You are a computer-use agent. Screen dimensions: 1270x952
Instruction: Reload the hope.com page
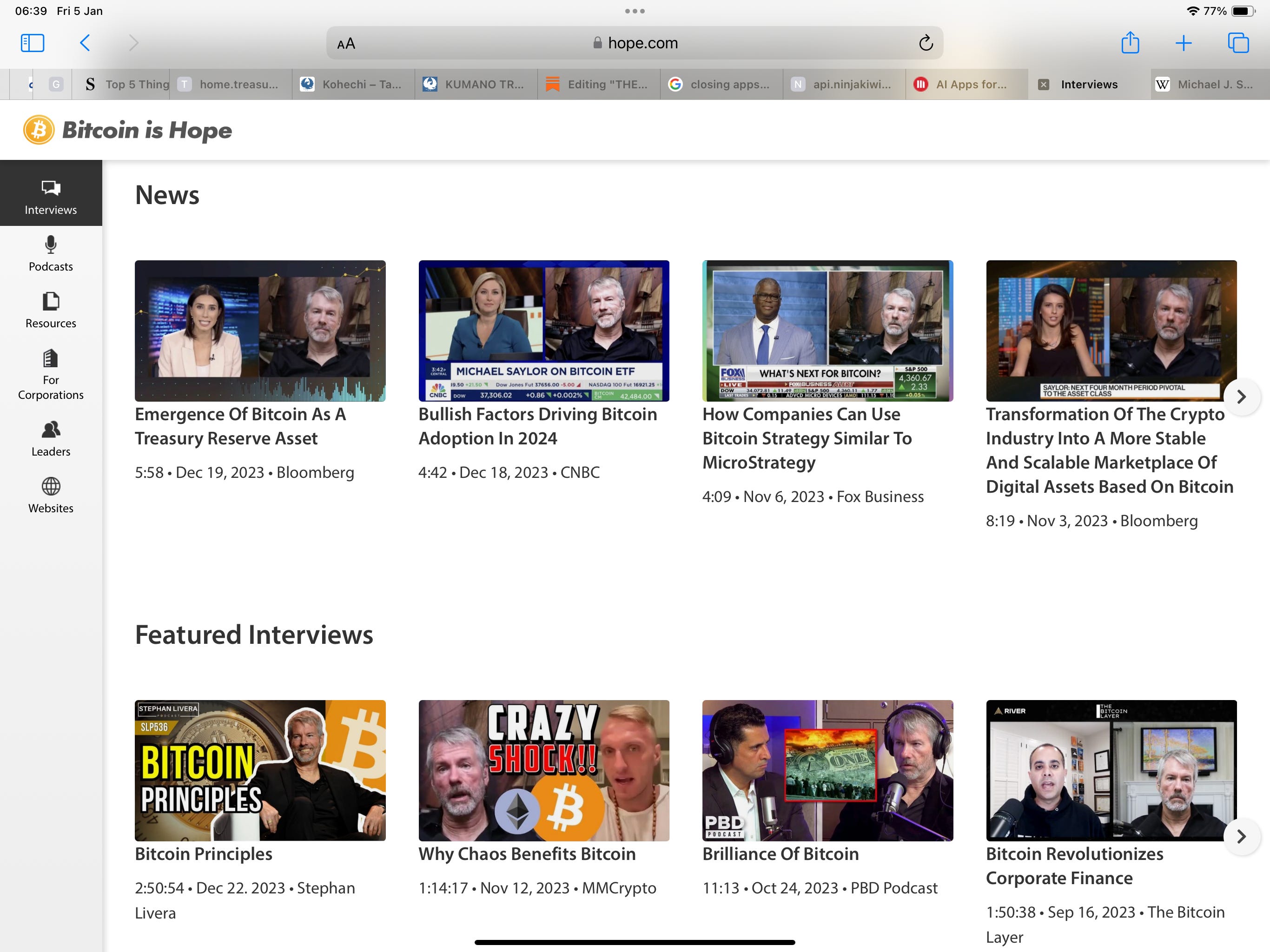click(926, 43)
